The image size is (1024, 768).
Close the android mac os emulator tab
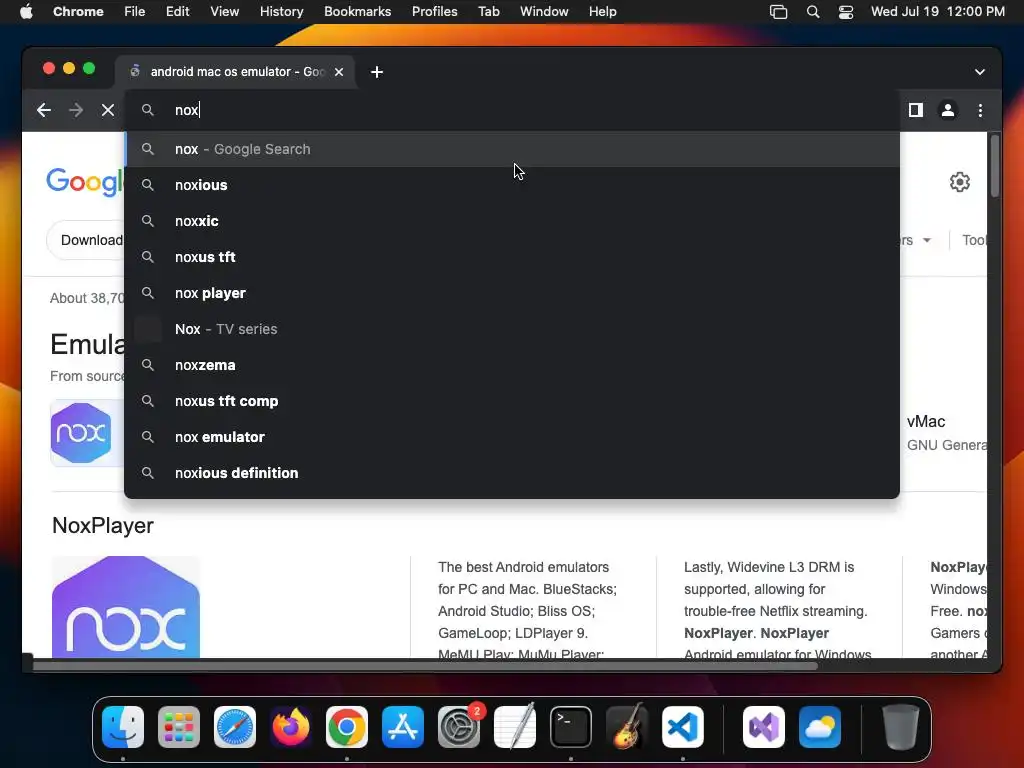(339, 72)
